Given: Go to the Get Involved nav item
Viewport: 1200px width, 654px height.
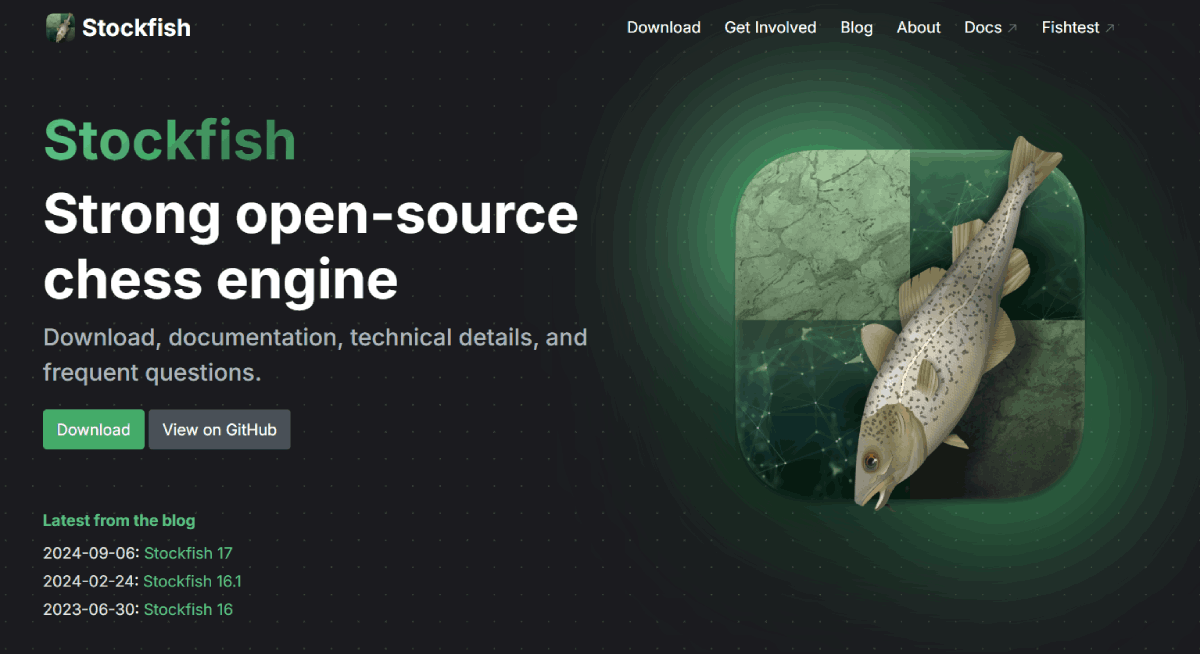Looking at the screenshot, I should (x=770, y=28).
